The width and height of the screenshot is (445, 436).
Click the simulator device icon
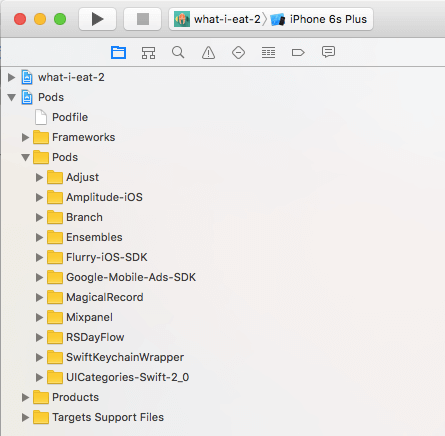coord(278,19)
